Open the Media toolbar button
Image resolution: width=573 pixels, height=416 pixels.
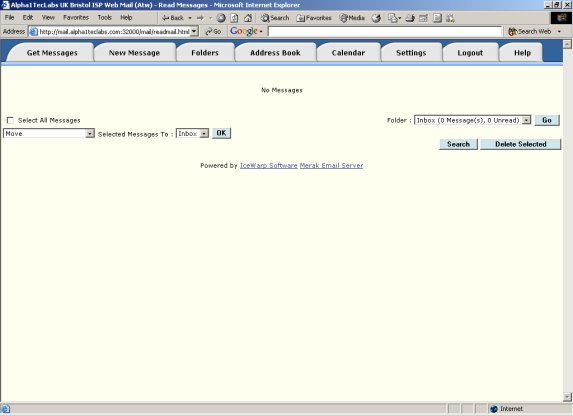[352, 18]
